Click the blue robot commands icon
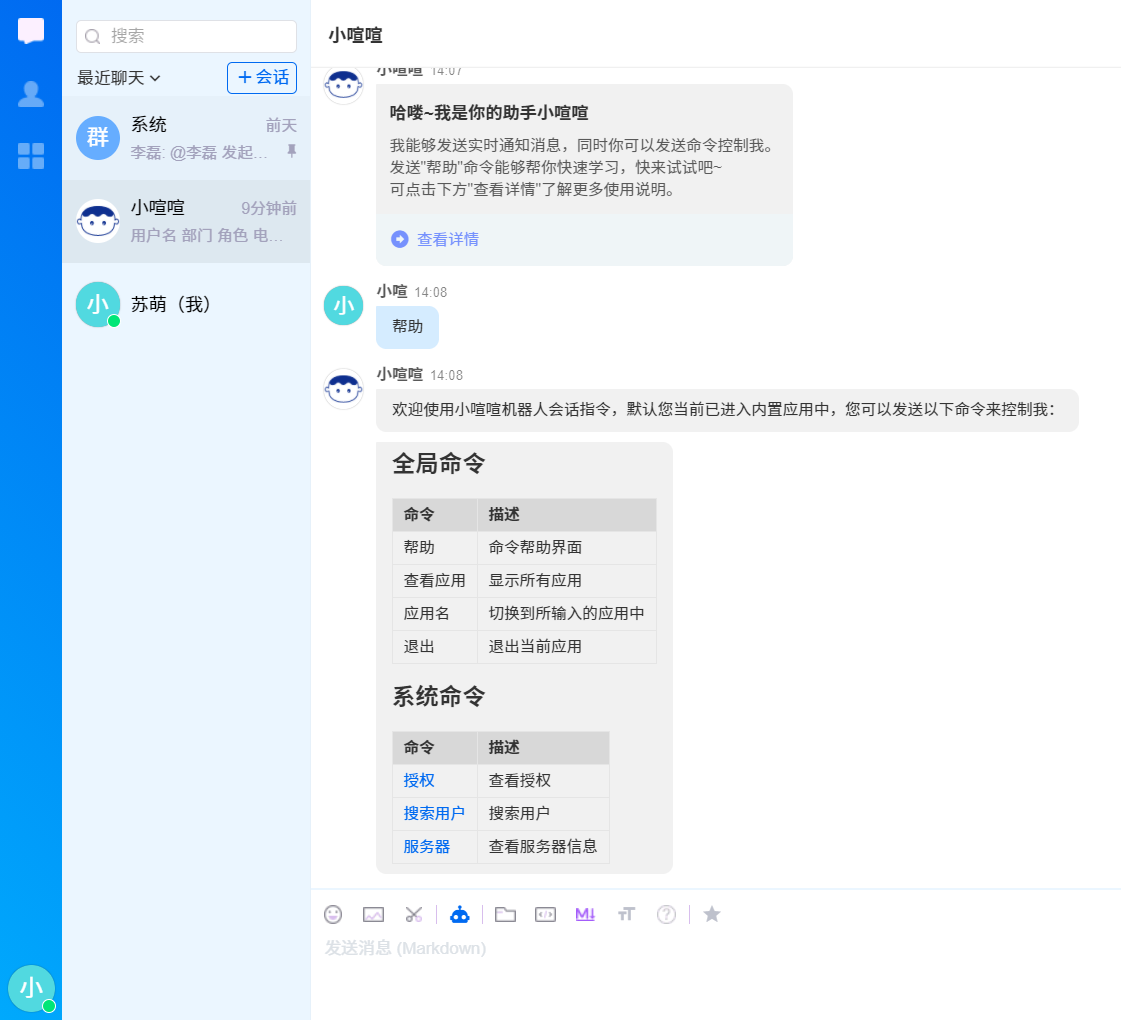1121x1020 pixels. click(459, 914)
